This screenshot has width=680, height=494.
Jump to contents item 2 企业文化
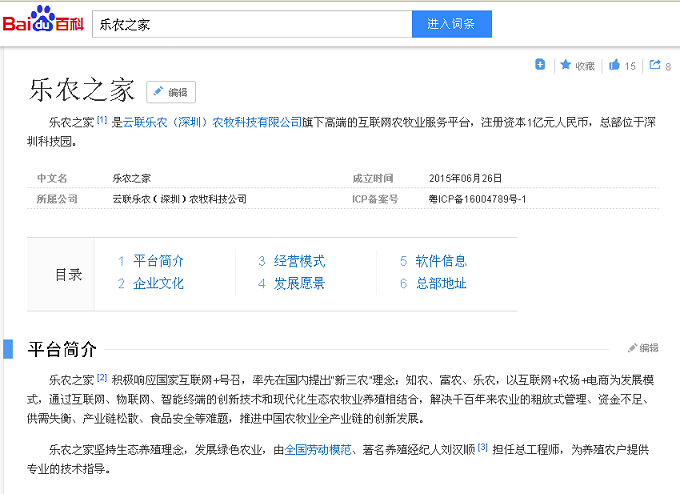(158, 283)
